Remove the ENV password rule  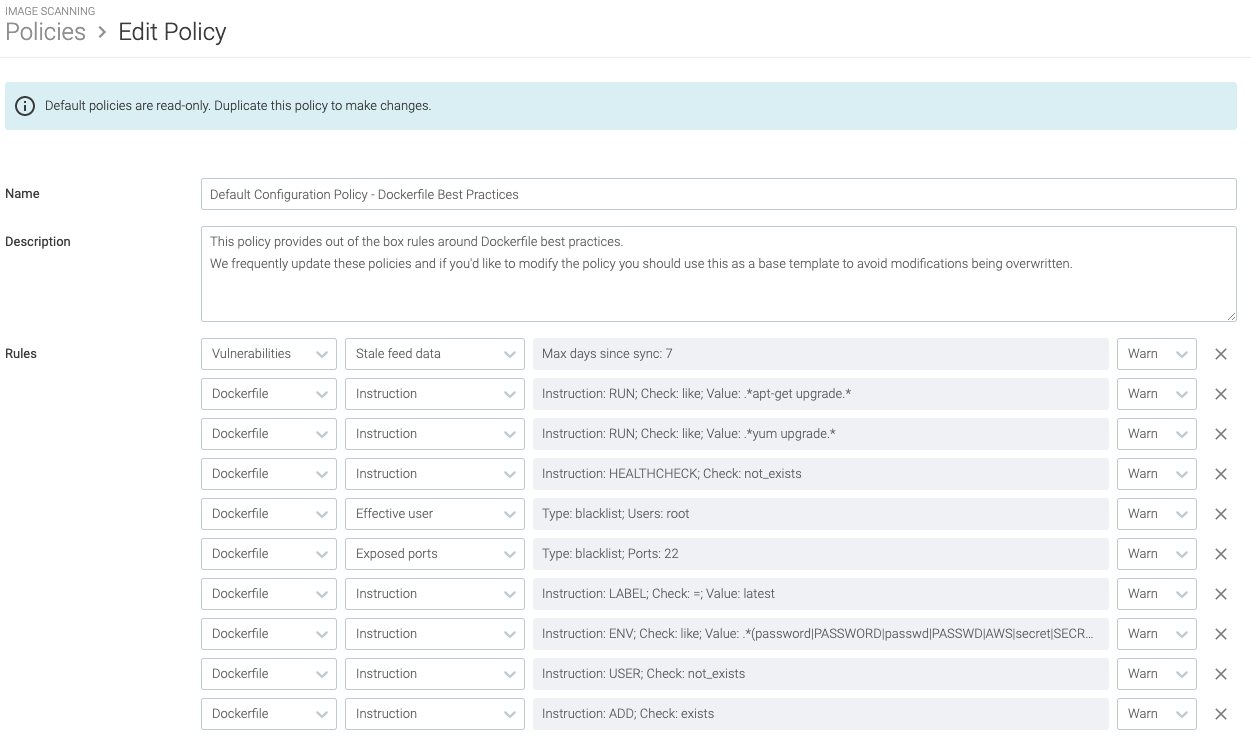(1221, 633)
